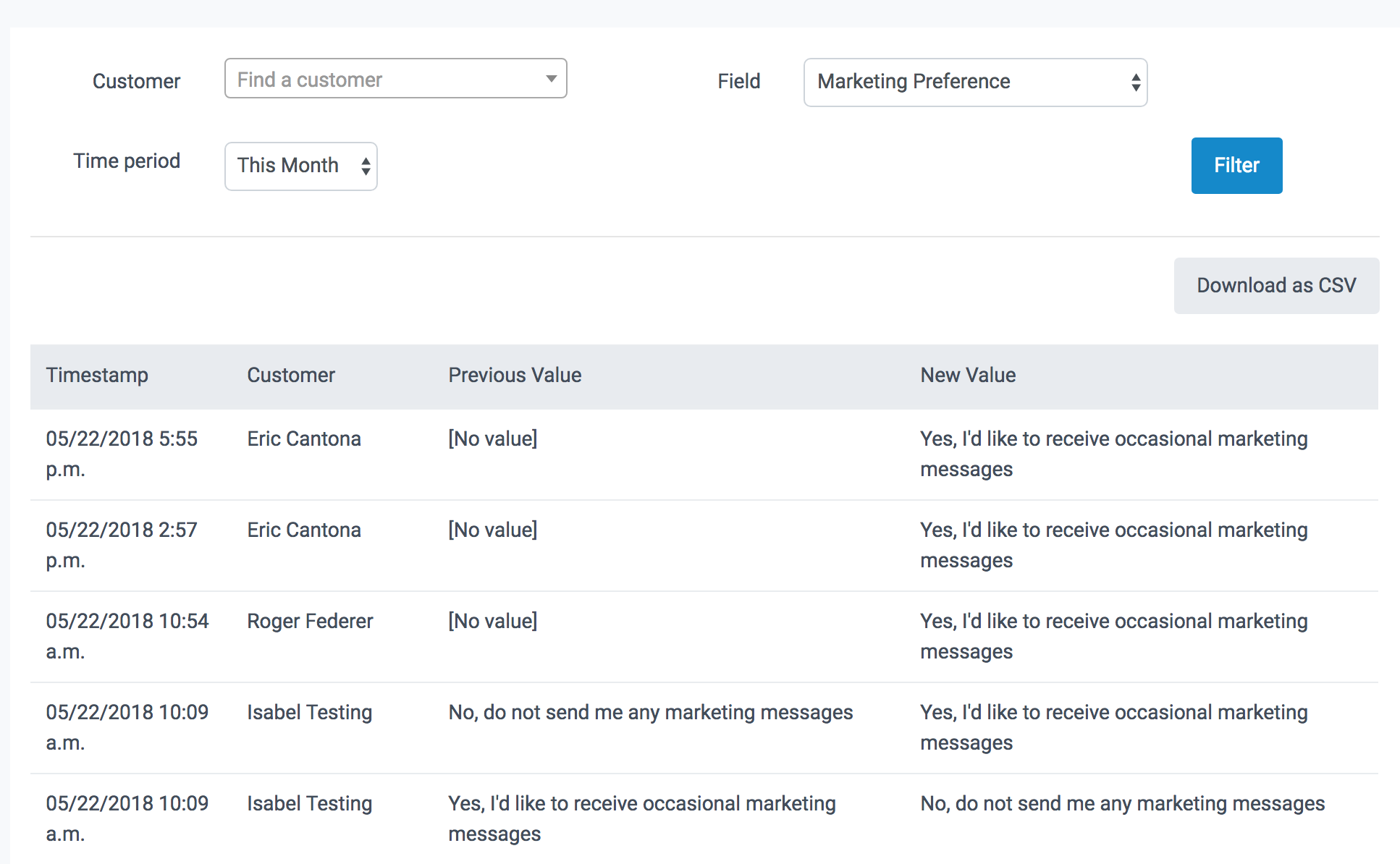Click the Timestamp column header
1400x864 pixels.
coord(97,375)
